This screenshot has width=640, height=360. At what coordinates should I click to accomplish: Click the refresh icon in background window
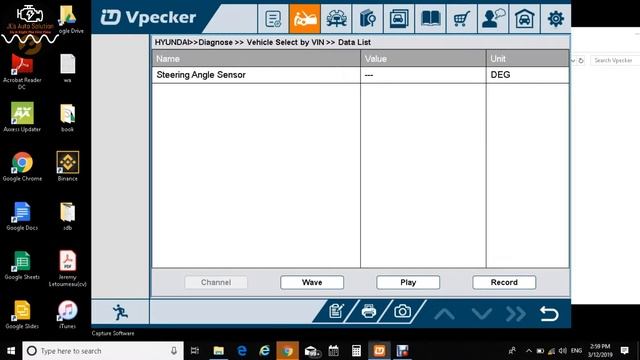581,60
